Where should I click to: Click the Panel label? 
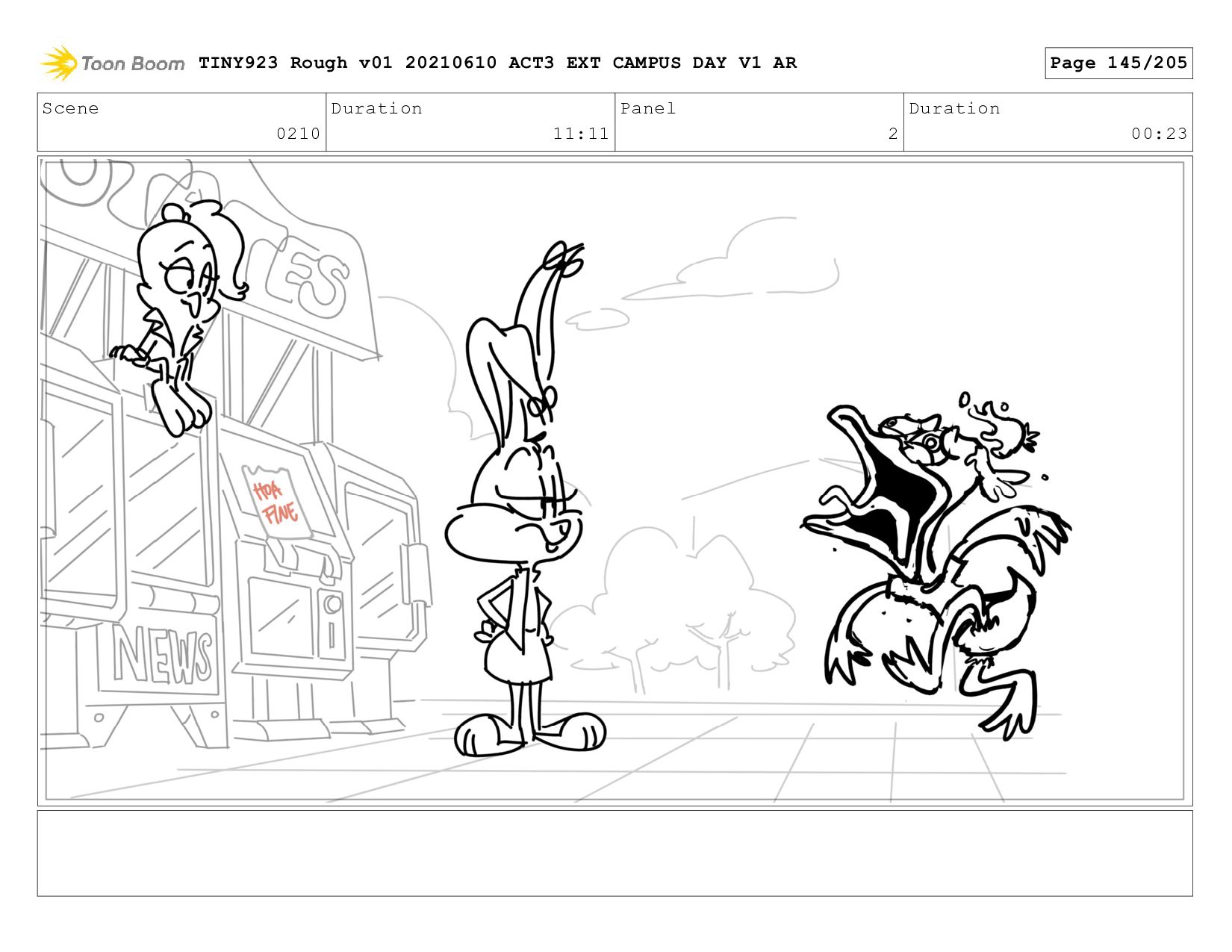click(648, 108)
